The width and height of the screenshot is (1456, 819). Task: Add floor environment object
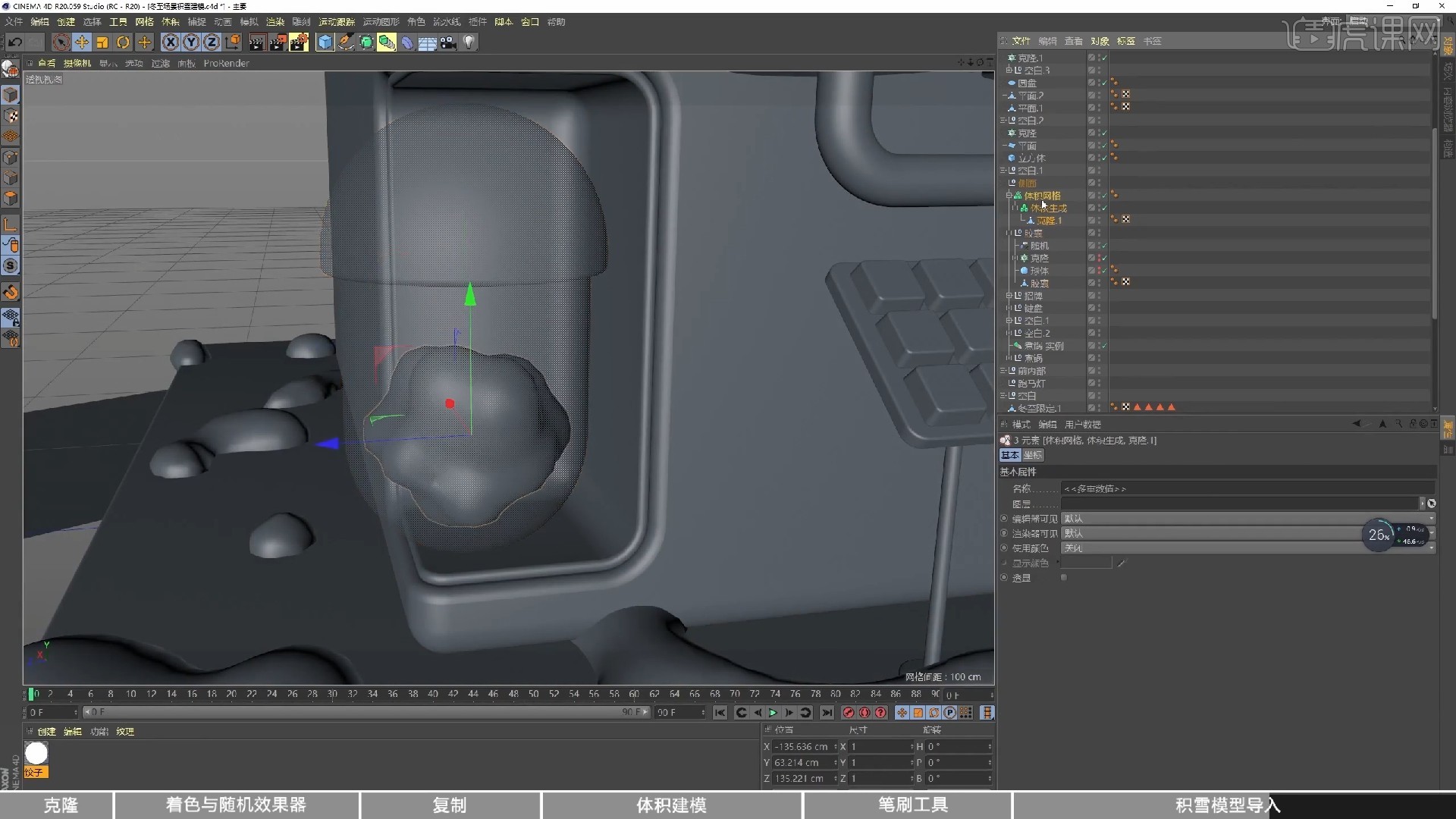(428, 42)
